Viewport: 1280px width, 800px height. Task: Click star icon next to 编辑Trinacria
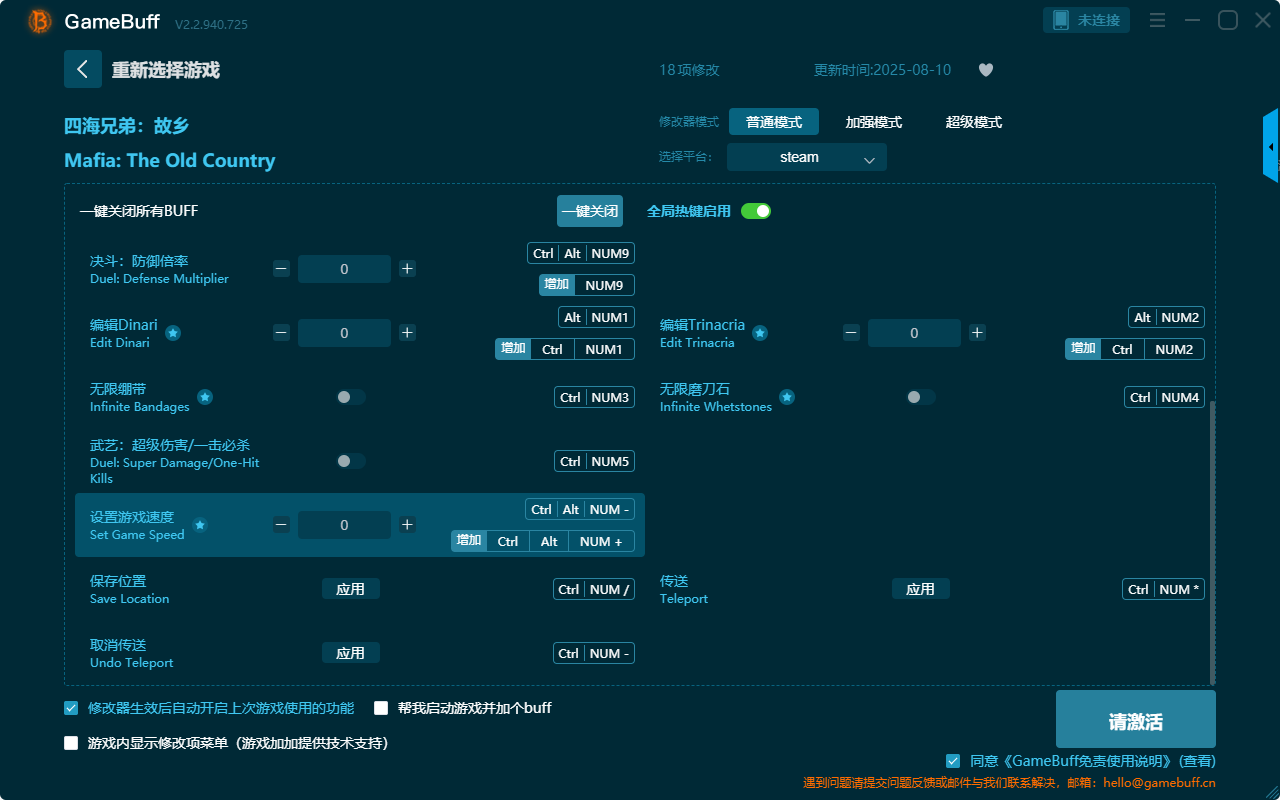760,333
